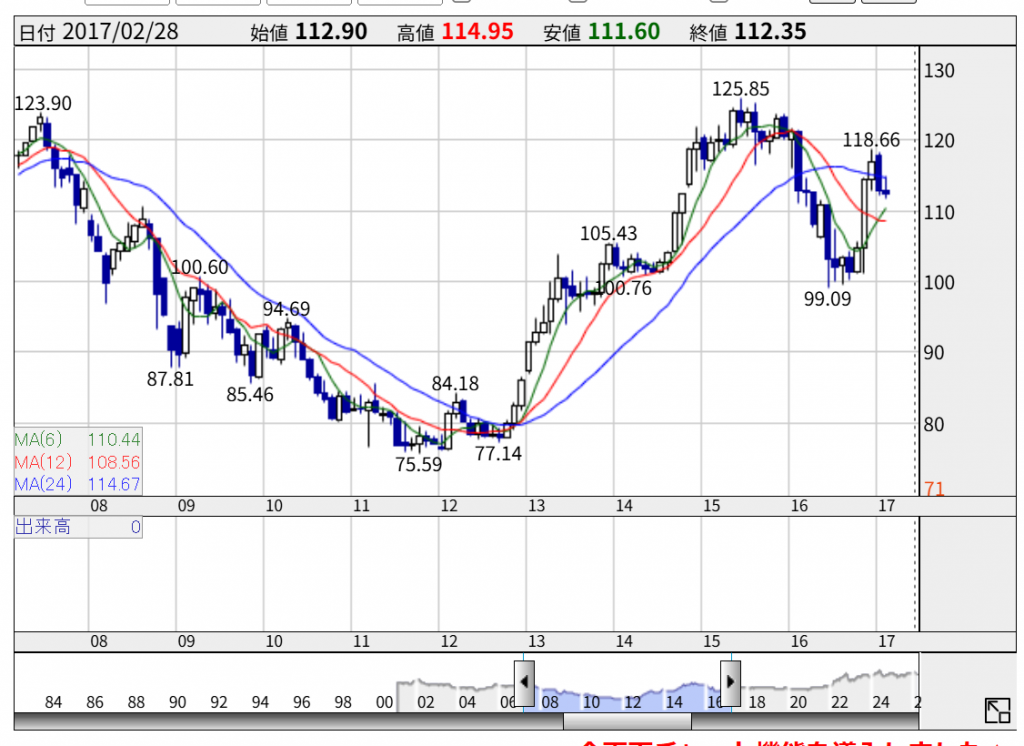1024x746 pixels.
Task: Click the left range handle arrow in navigator
Action: tap(524, 683)
